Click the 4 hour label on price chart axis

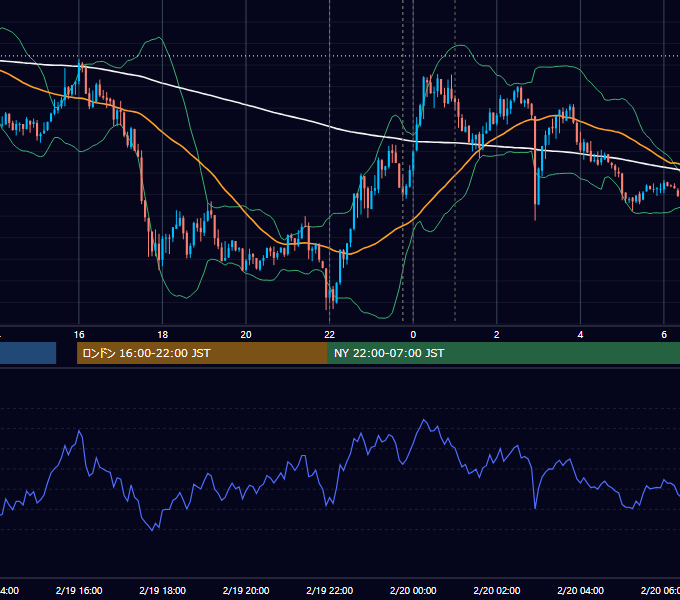pyautogui.click(x=580, y=335)
